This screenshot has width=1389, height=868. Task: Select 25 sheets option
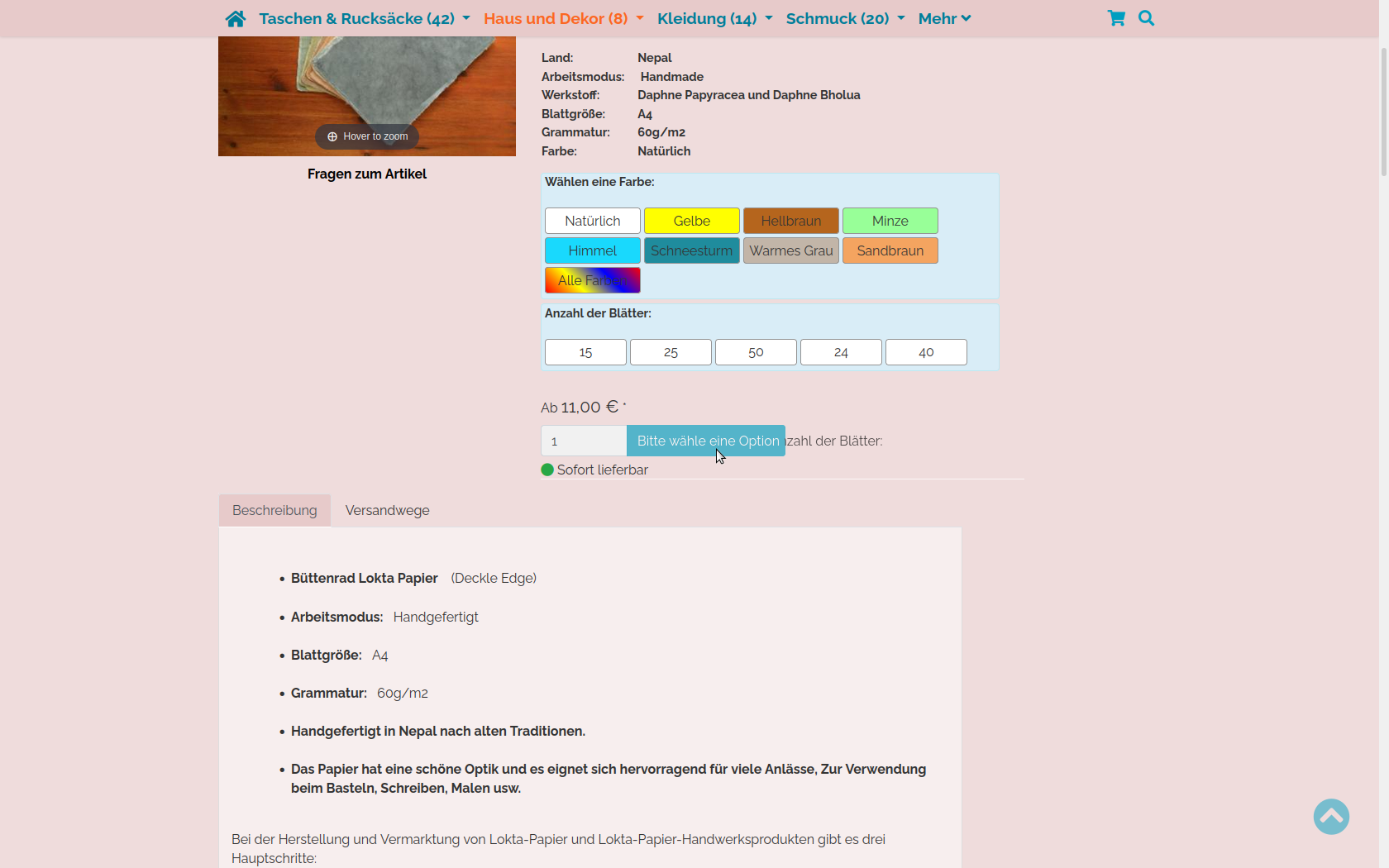[671, 352]
